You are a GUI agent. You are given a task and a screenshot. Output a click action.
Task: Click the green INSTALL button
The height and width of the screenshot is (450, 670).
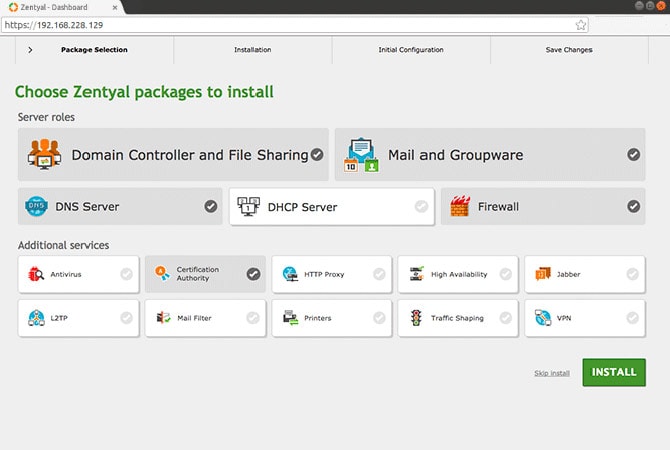pos(614,372)
